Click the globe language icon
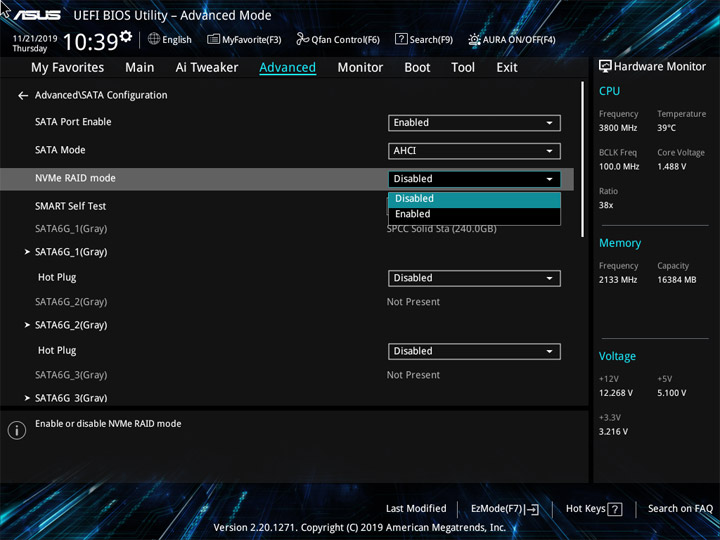Image resolution: width=720 pixels, height=540 pixels. coord(154,39)
